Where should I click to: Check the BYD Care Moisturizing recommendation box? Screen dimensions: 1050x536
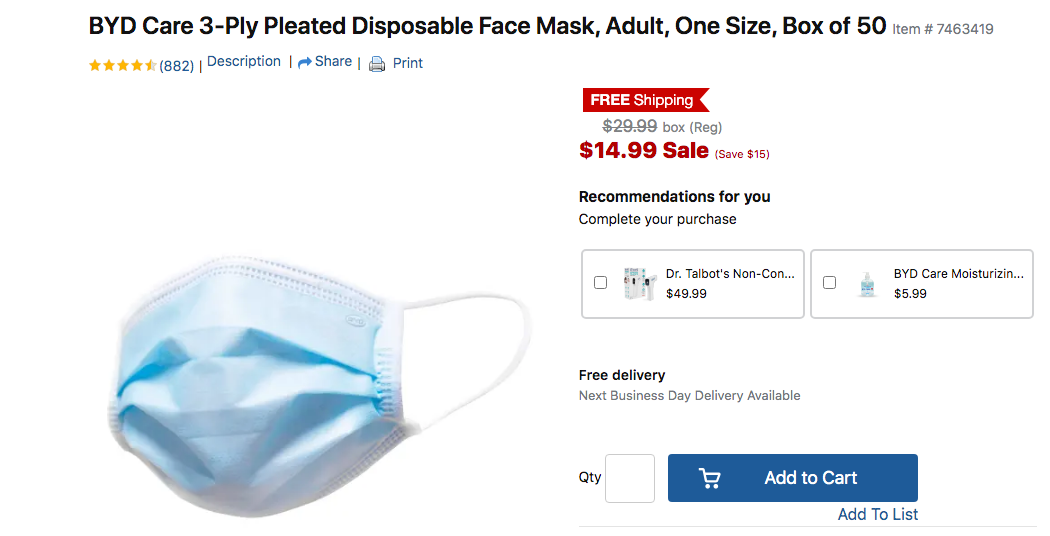(x=829, y=283)
